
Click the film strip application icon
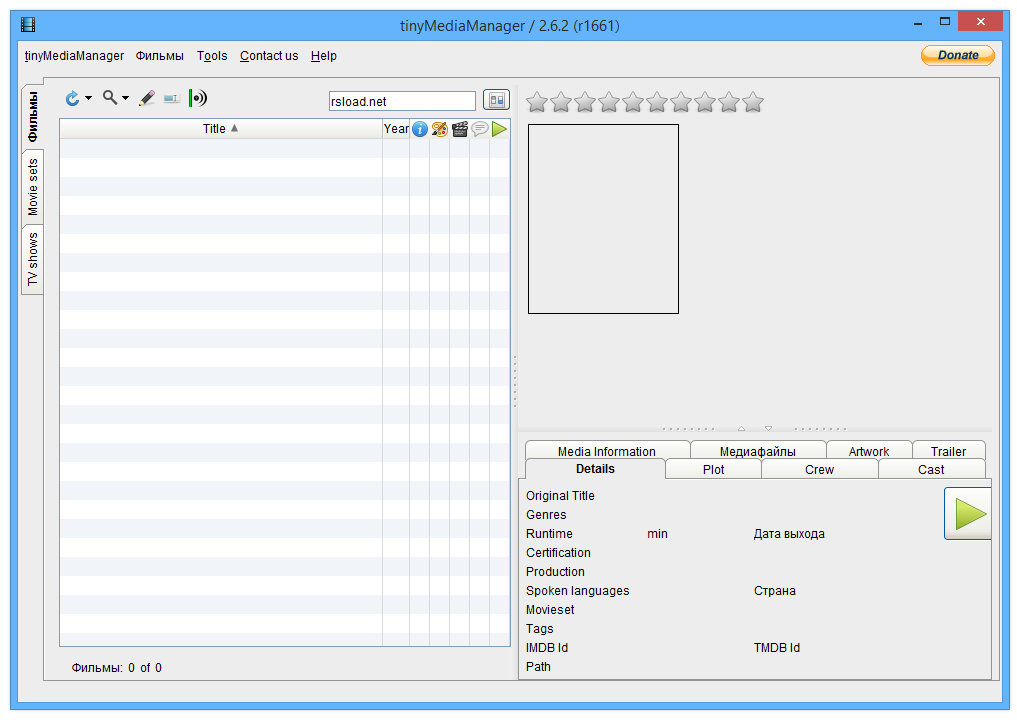pos(28,25)
